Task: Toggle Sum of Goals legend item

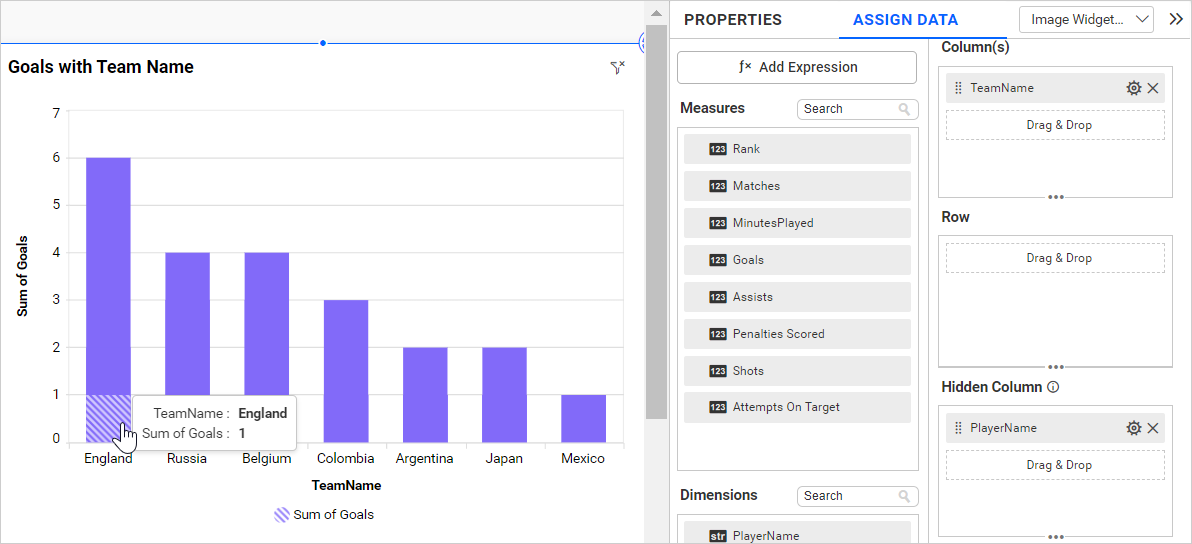Action: pyautogui.click(x=324, y=515)
